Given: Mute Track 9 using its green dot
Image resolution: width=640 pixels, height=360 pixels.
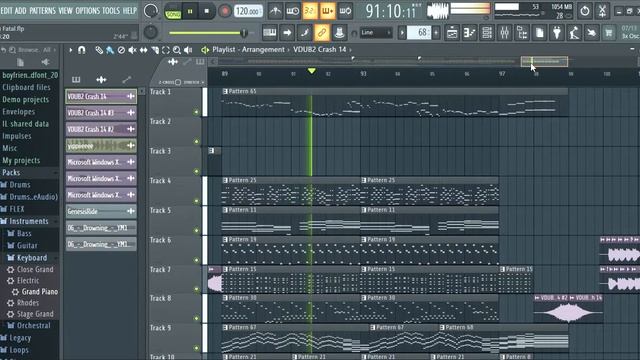Looking at the screenshot, I should (196, 348).
